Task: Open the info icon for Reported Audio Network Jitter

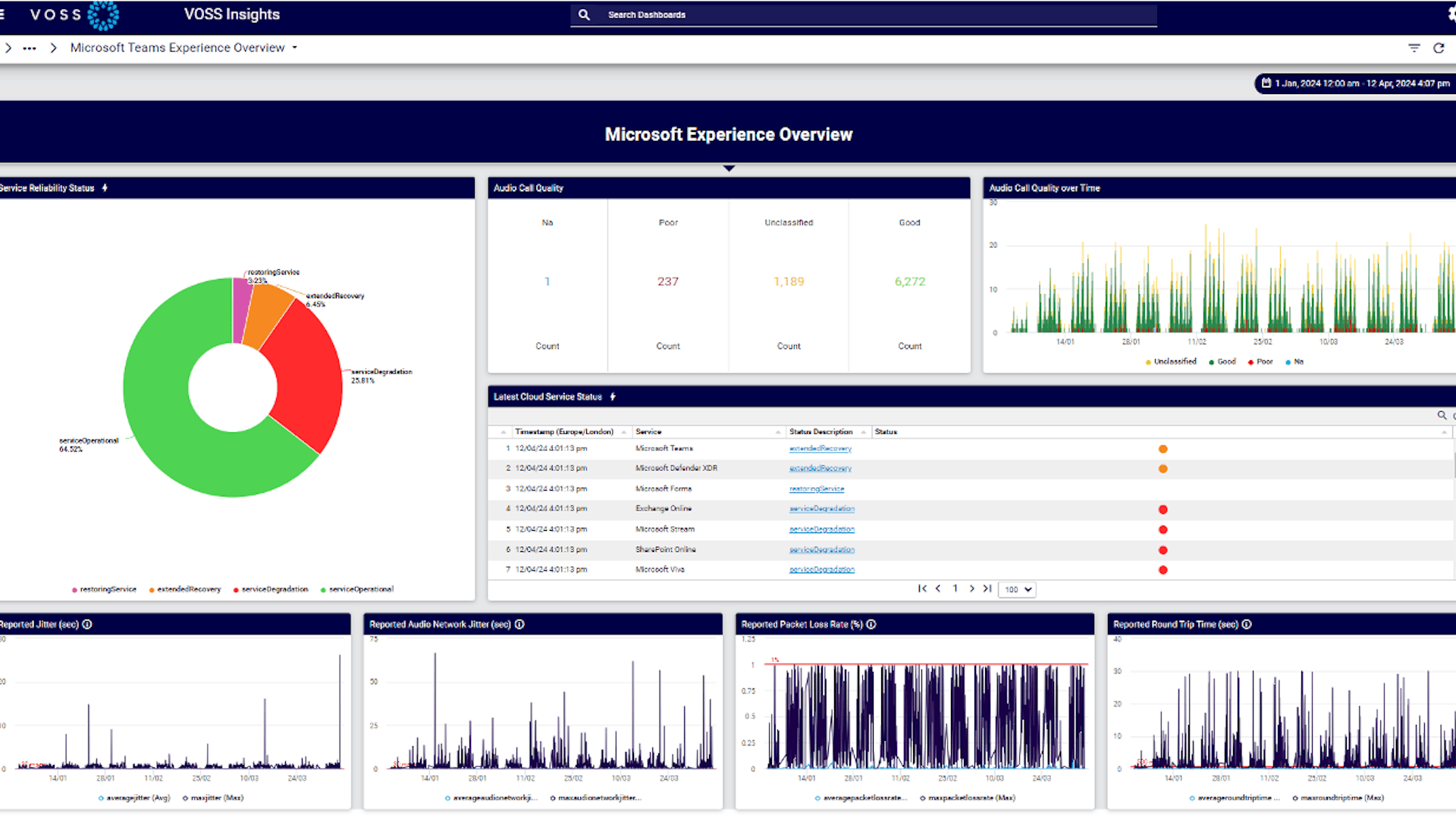Action: [519, 625]
